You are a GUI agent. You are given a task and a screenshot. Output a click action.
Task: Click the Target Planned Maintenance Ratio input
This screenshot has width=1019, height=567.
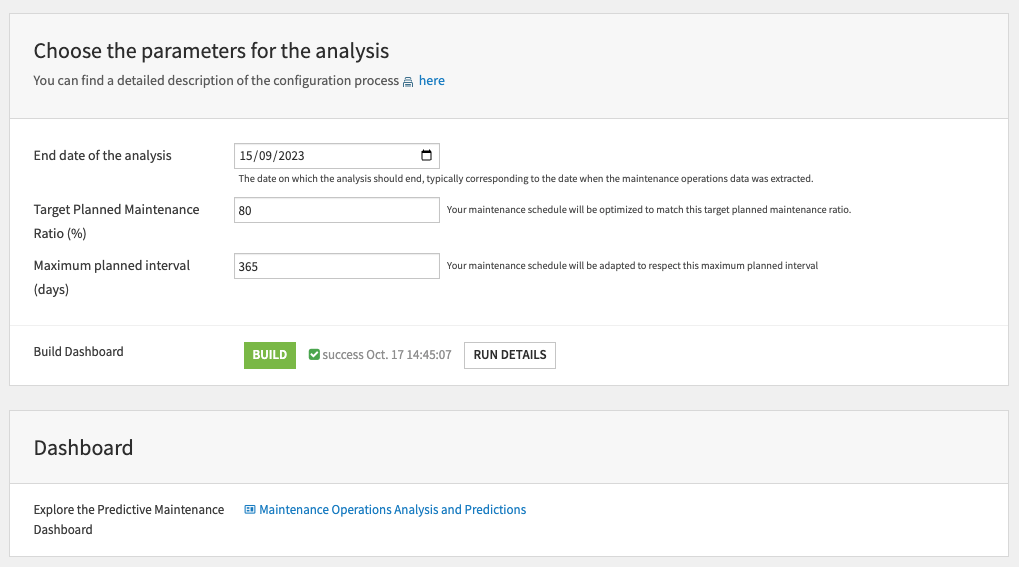coord(337,210)
